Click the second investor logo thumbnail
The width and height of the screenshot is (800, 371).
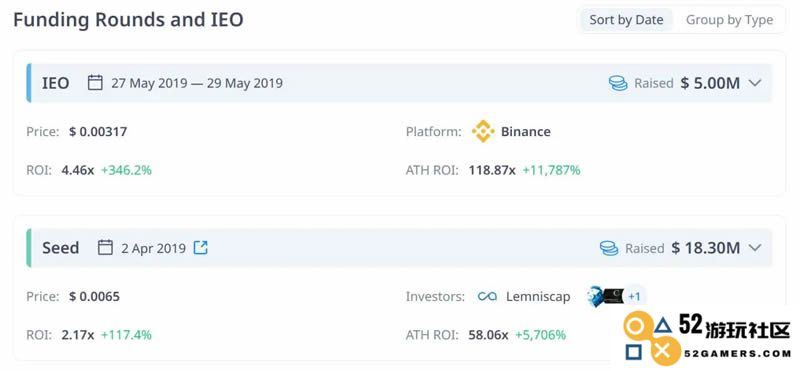point(606,296)
